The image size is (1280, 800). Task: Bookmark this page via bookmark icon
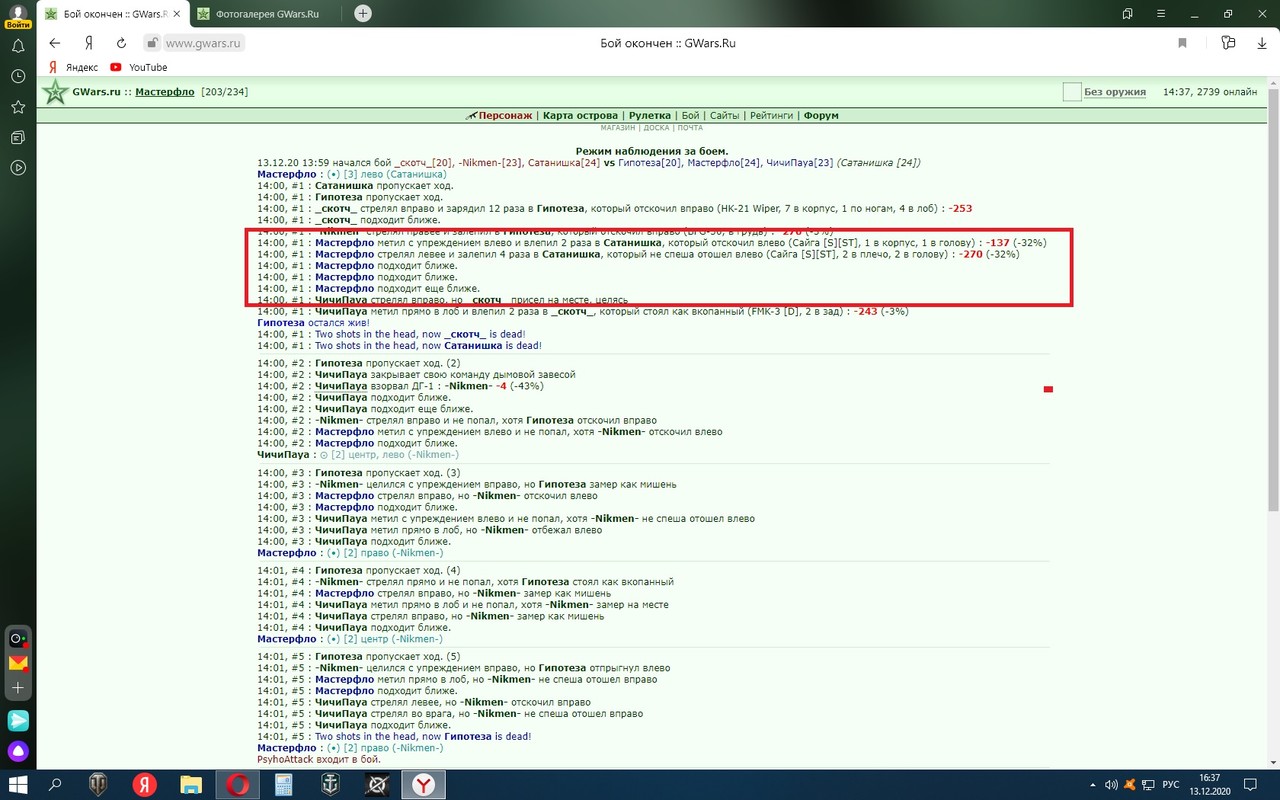click(x=1182, y=43)
